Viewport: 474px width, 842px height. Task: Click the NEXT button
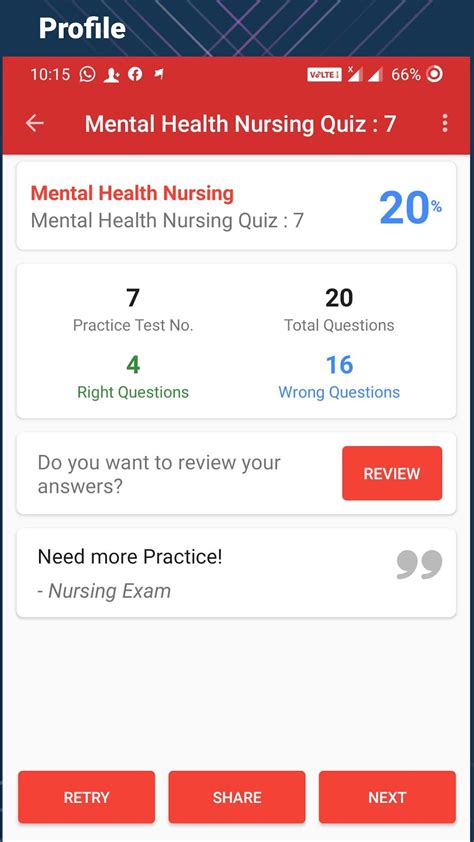387,797
